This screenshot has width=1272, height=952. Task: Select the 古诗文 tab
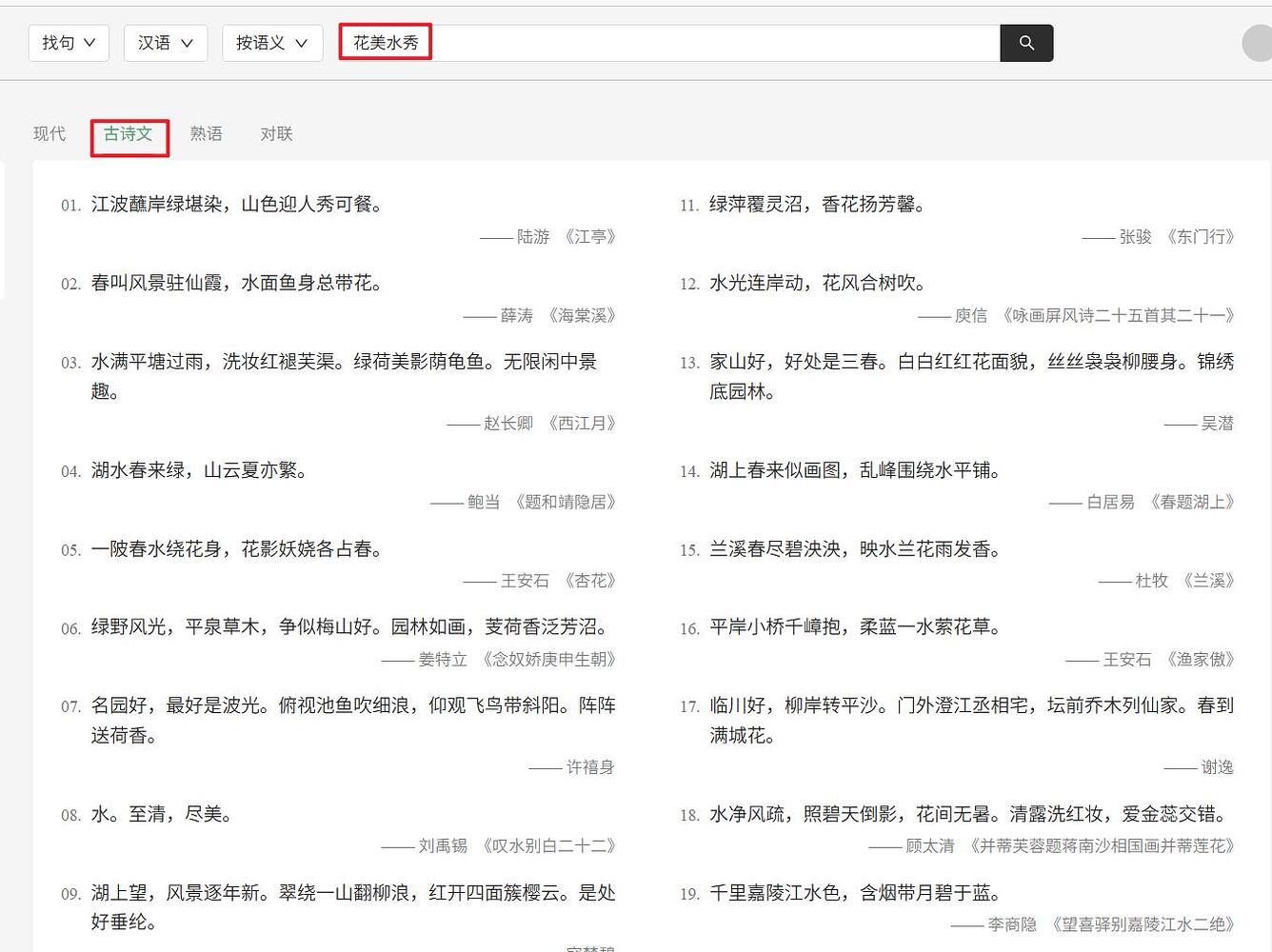(x=129, y=134)
